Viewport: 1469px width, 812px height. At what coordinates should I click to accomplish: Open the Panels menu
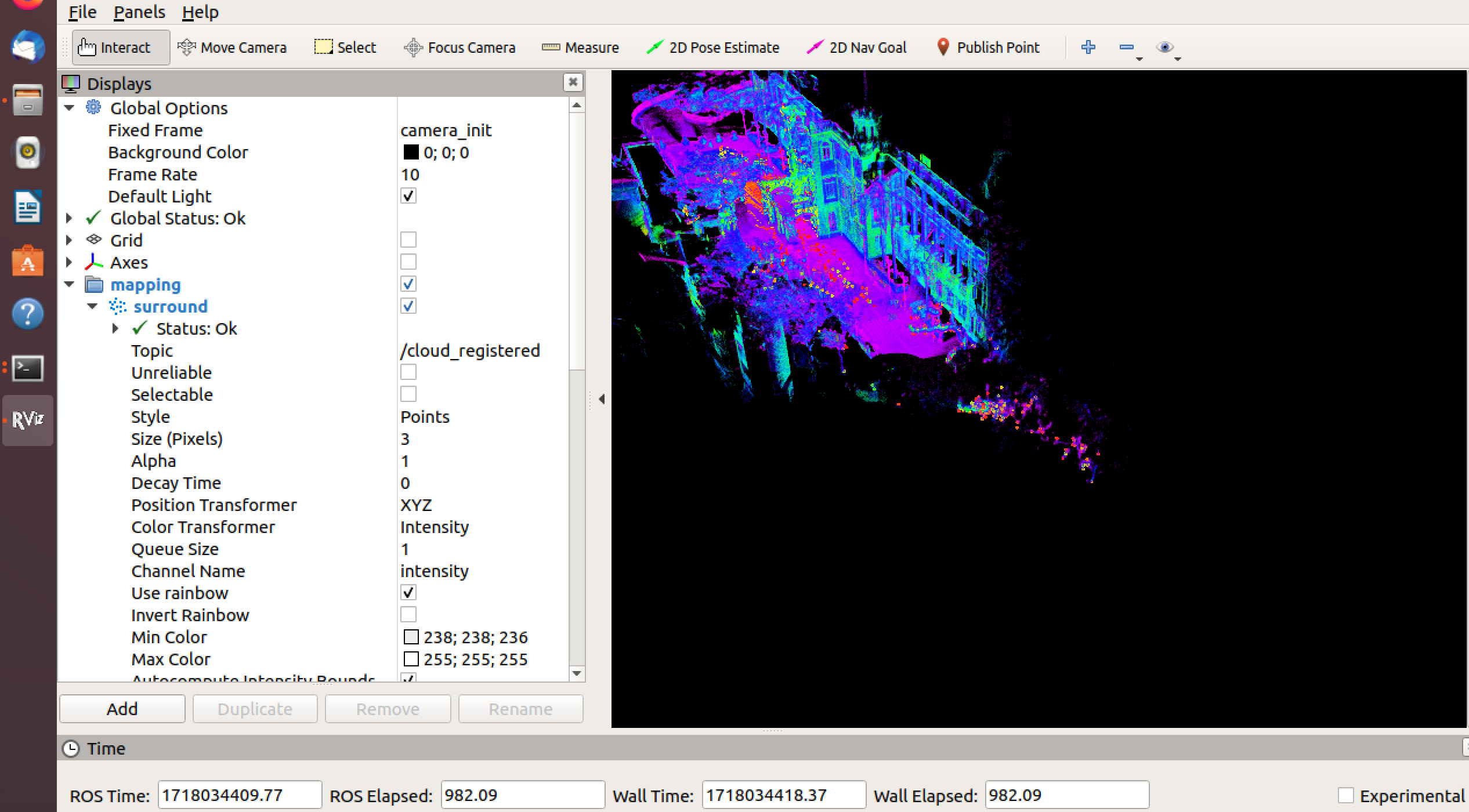tap(139, 12)
